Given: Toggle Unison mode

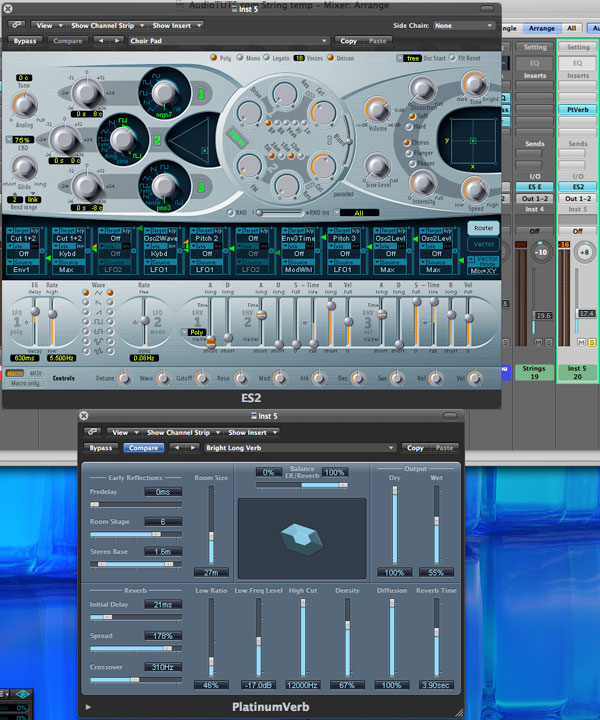Looking at the screenshot, I should [331, 58].
